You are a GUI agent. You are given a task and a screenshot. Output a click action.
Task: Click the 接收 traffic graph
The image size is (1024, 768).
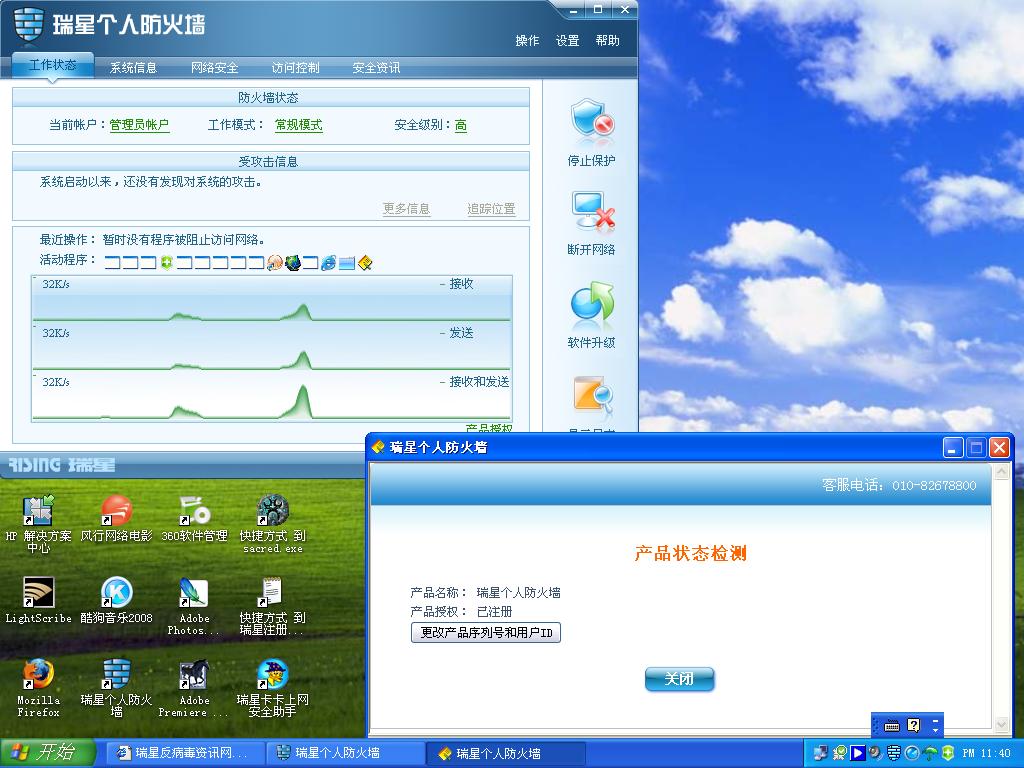272,298
